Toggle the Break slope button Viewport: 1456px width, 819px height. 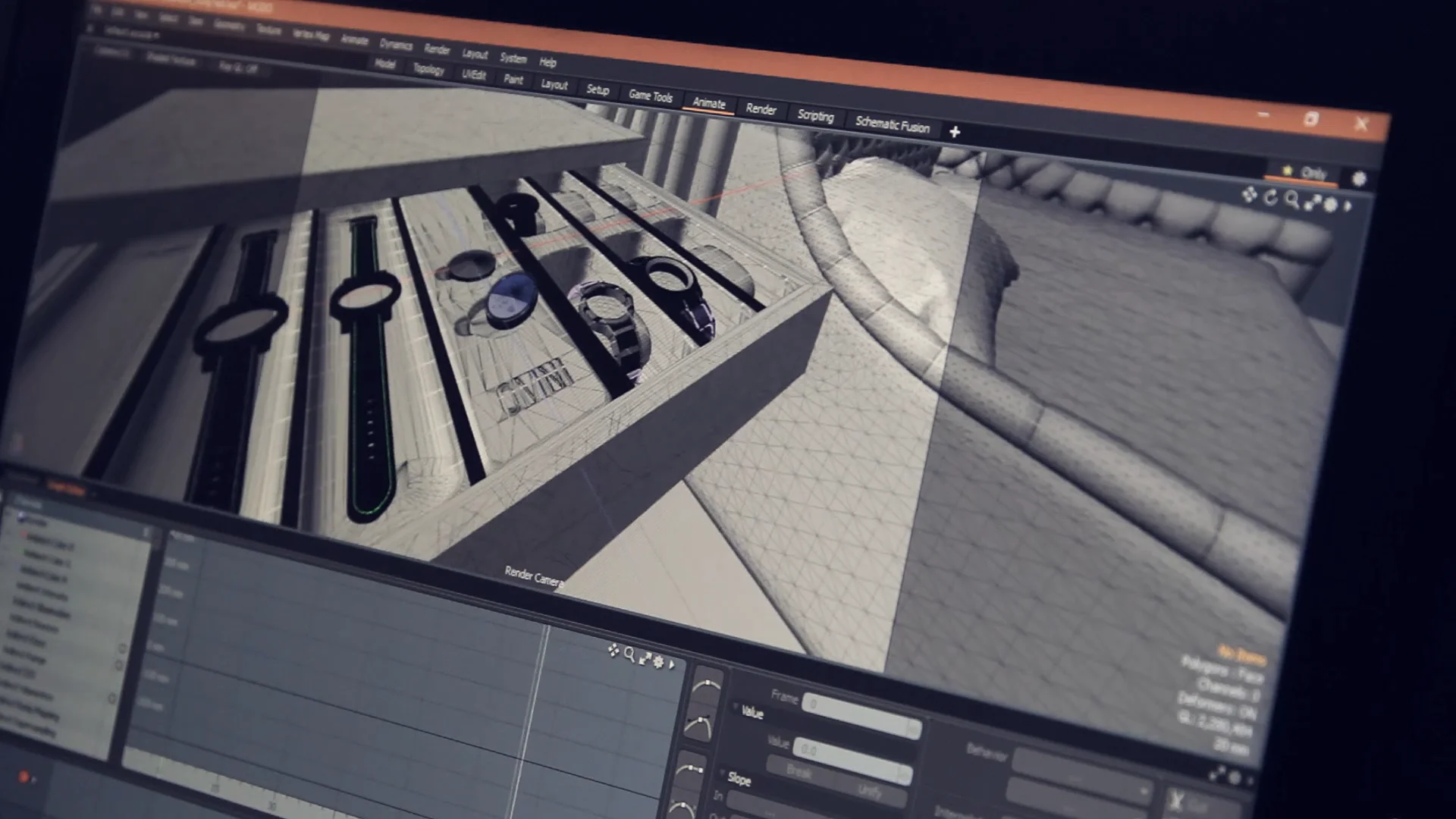(799, 773)
